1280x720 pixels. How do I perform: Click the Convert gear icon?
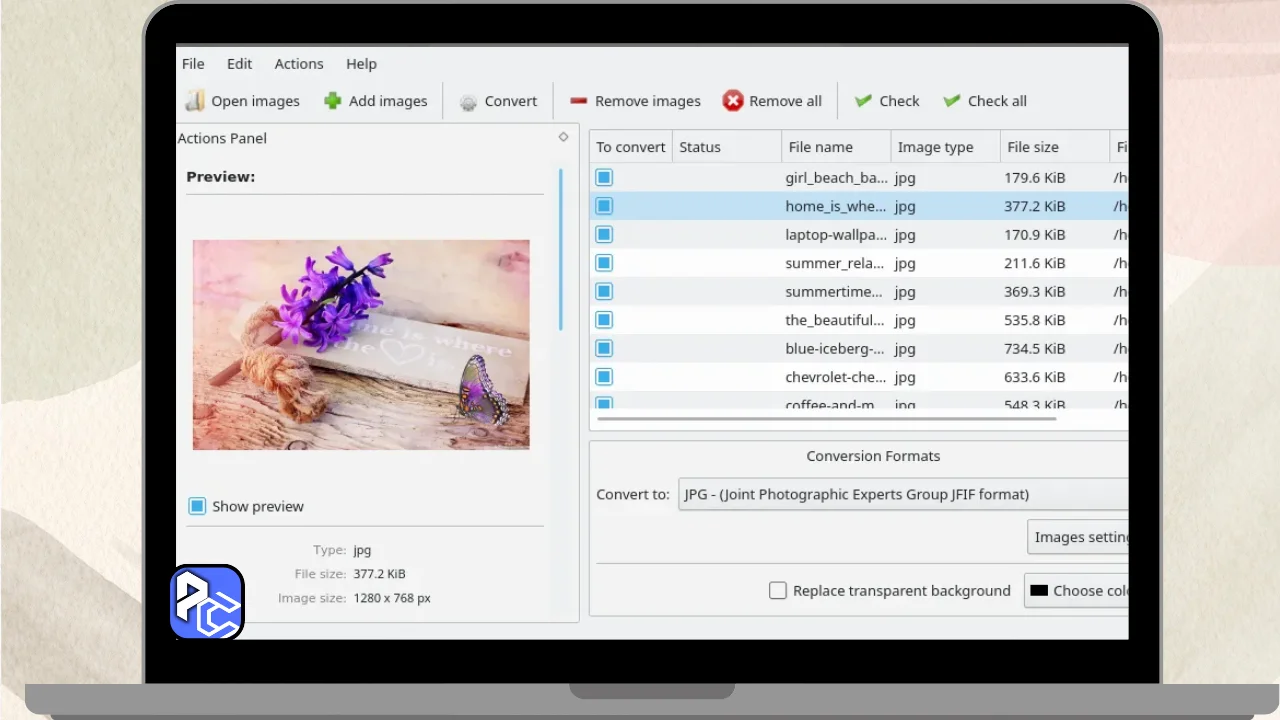click(x=468, y=102)
